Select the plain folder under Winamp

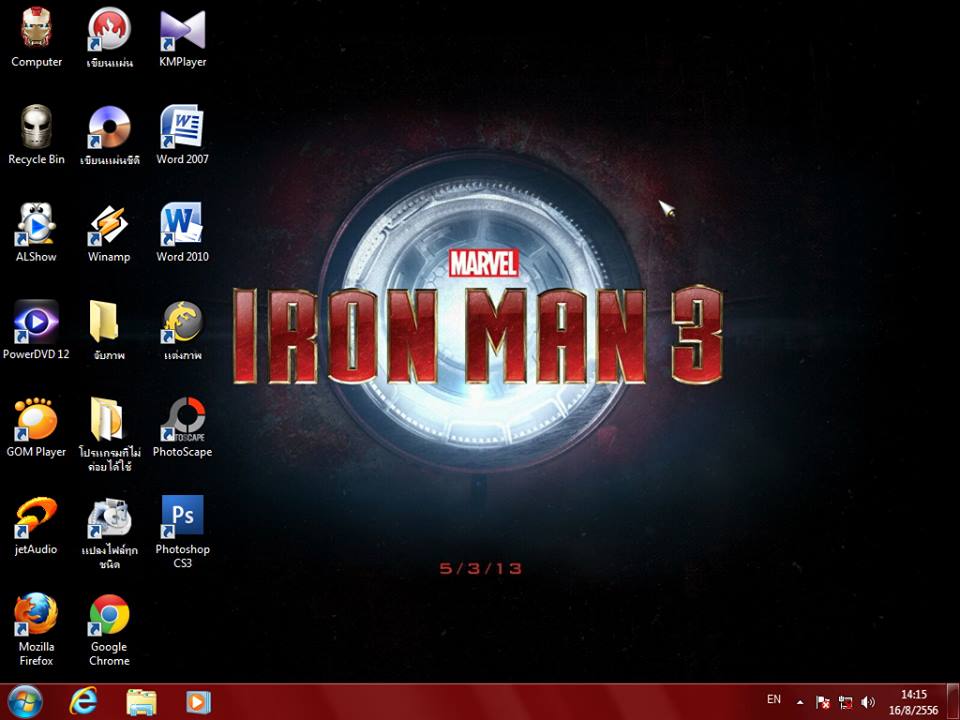click(x=109, y=329)
